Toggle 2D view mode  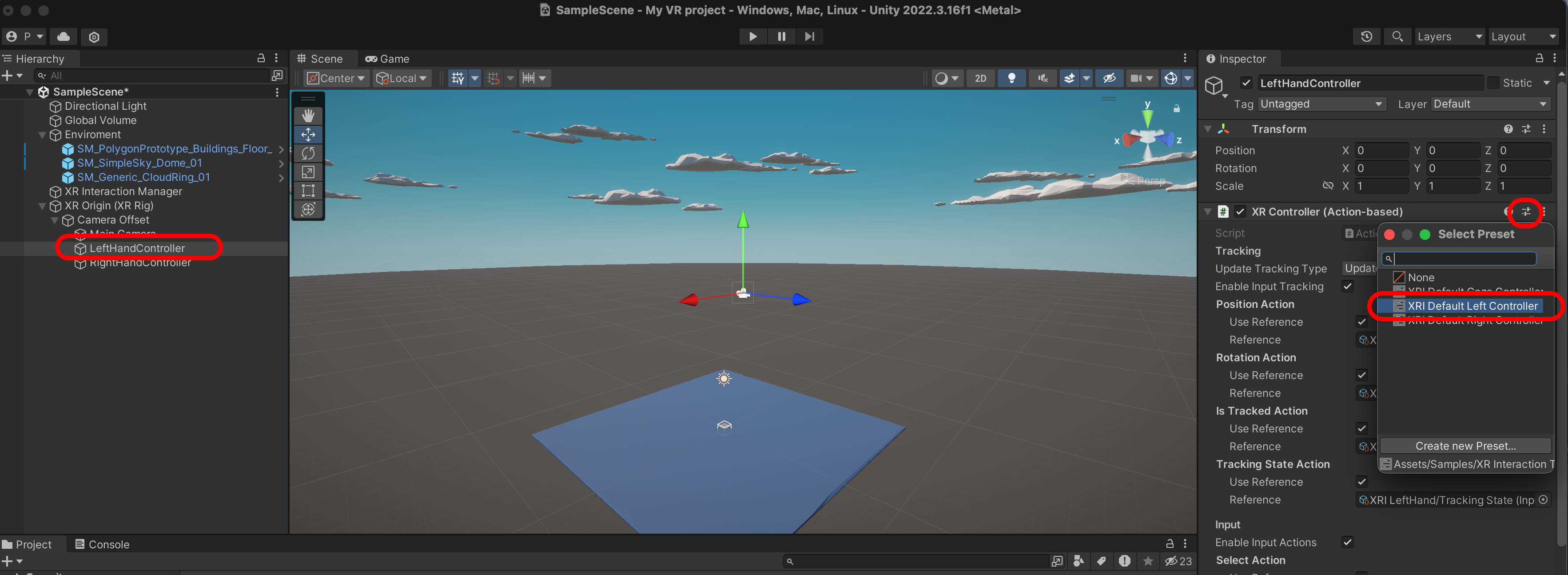click(980, 78)
